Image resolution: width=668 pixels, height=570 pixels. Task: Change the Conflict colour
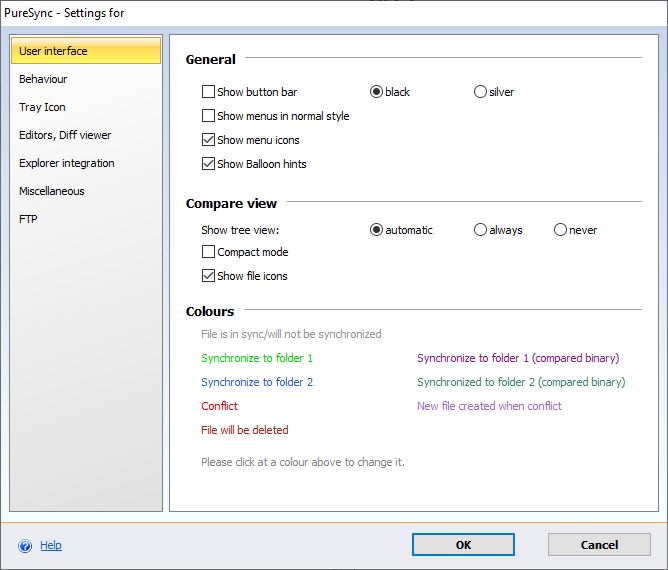pos(219,406)
